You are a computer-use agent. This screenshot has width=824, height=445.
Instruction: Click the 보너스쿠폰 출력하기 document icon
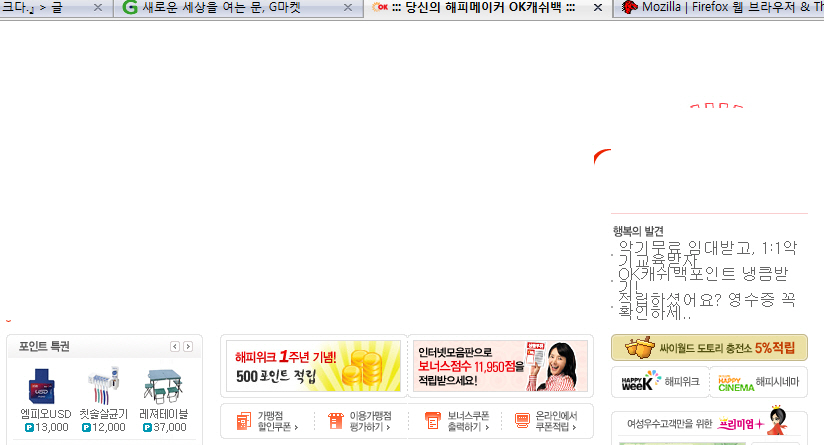point(432,421)
